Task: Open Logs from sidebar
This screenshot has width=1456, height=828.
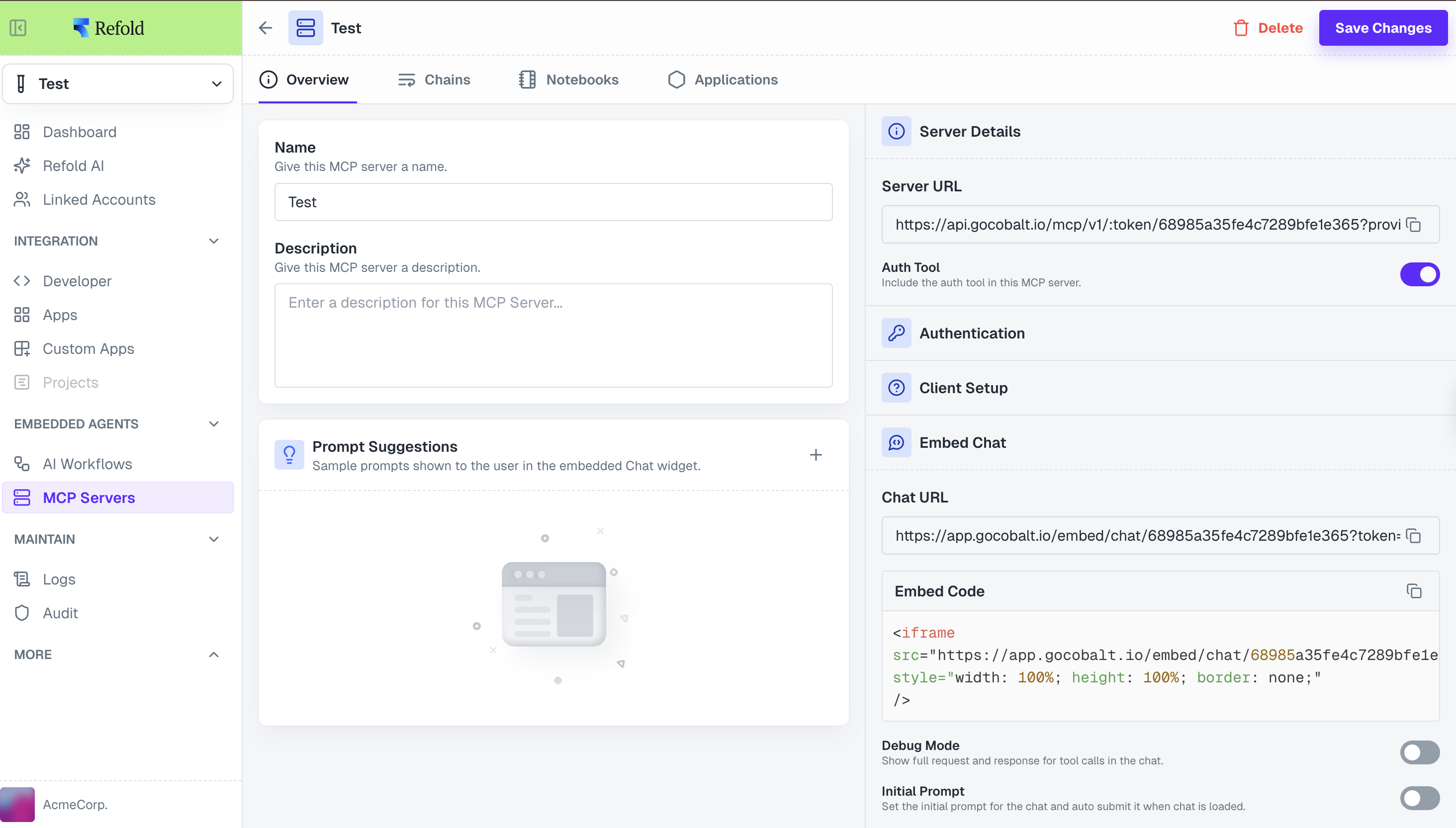Action: point(59,579)
